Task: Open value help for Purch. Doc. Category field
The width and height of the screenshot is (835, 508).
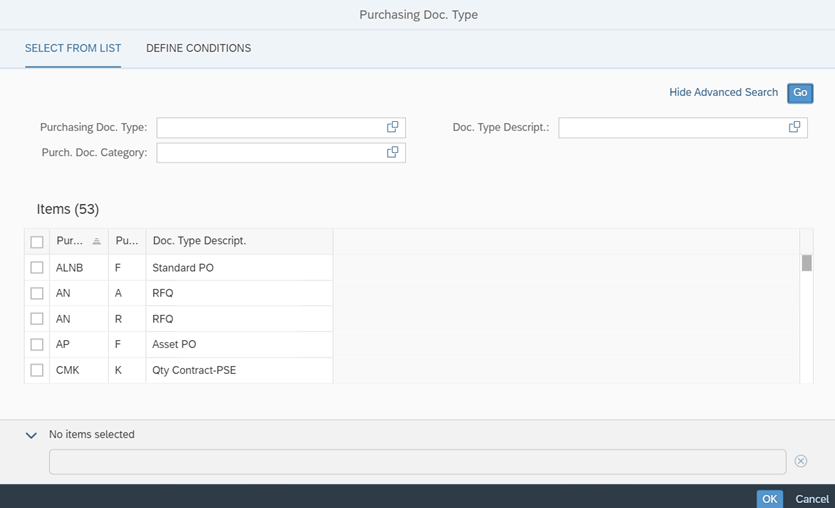Action: click(x=392, y=152)
